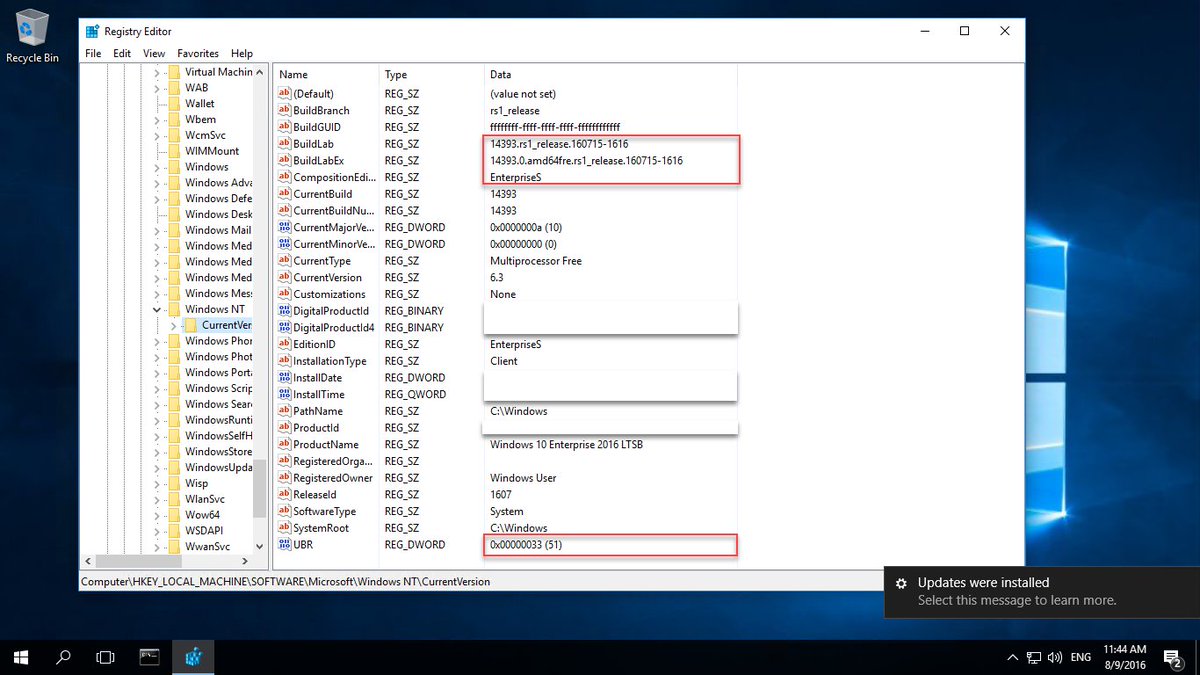Click the volume icon in system tray

pyautogui.click(x=1054, y=657)
